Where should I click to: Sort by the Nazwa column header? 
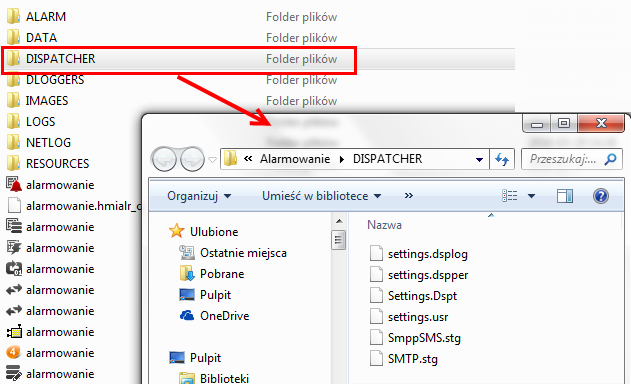tap(384, 225)
